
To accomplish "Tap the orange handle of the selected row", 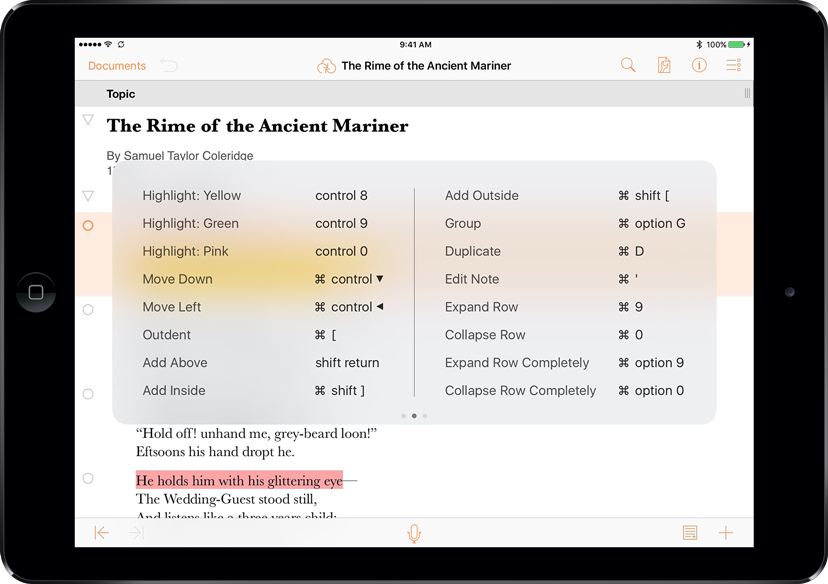I will click(88, 226).
